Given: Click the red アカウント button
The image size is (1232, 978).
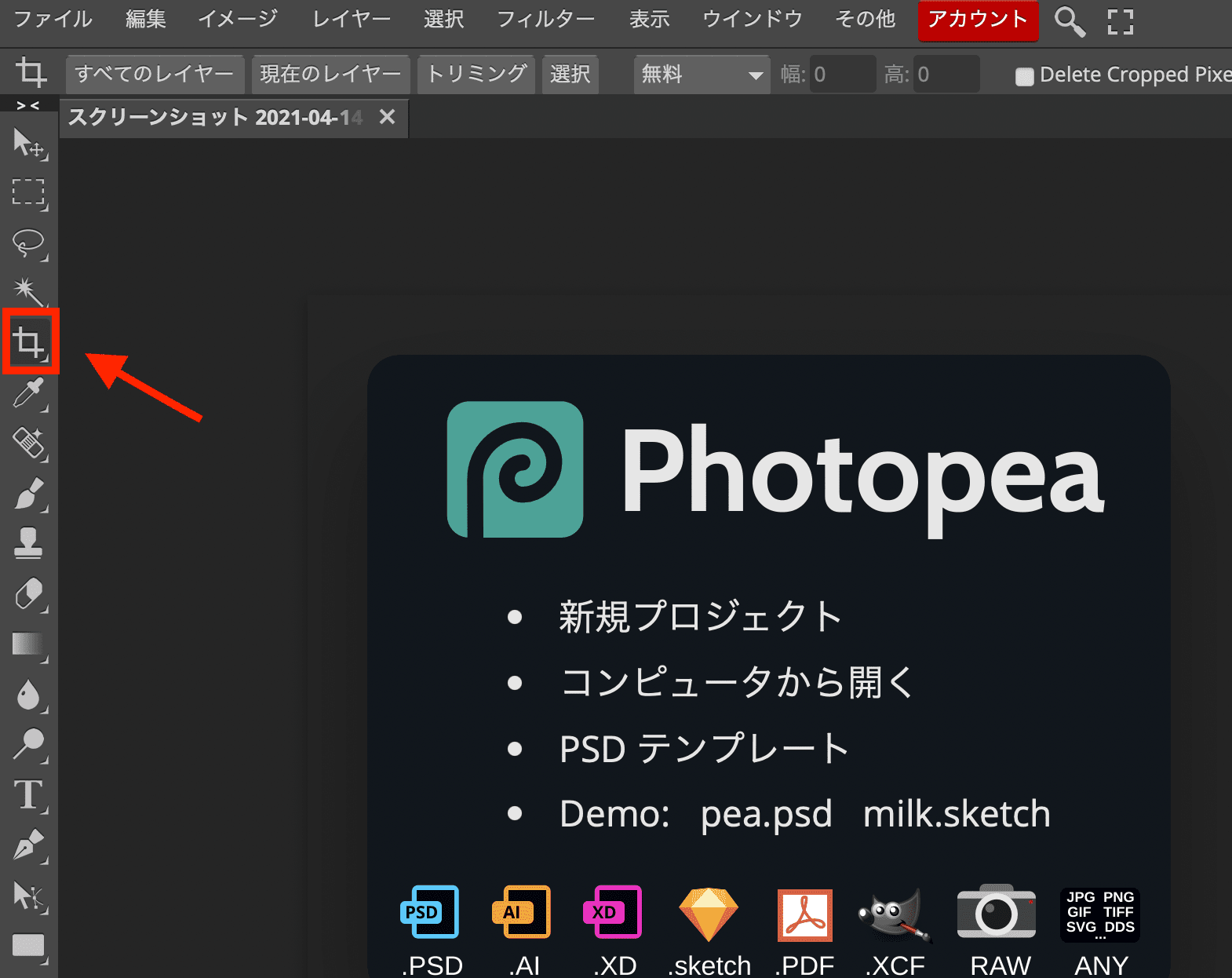Looking at the screenshot, I should point(978,20).
